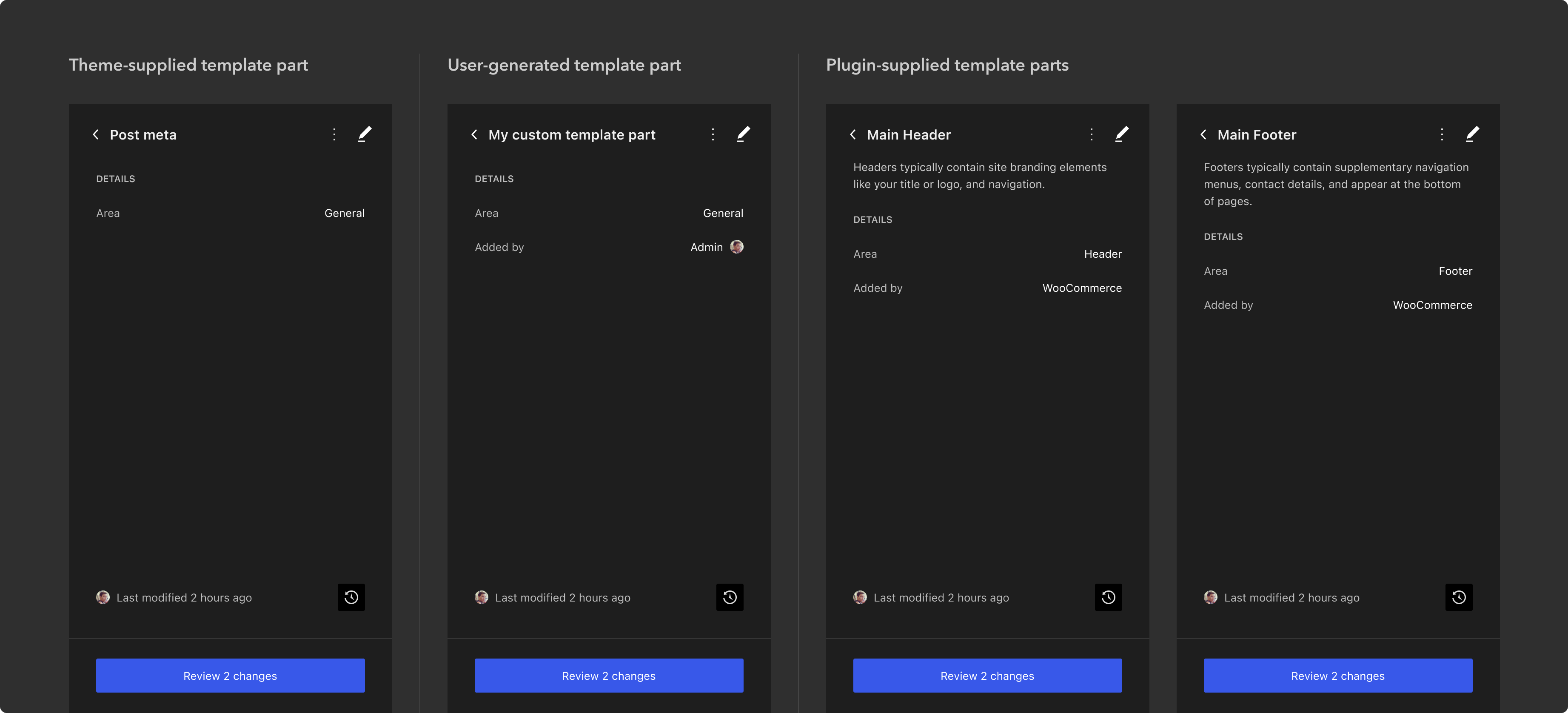
Task: View revision history for Main Footer
Action: tap(1459, 597)
